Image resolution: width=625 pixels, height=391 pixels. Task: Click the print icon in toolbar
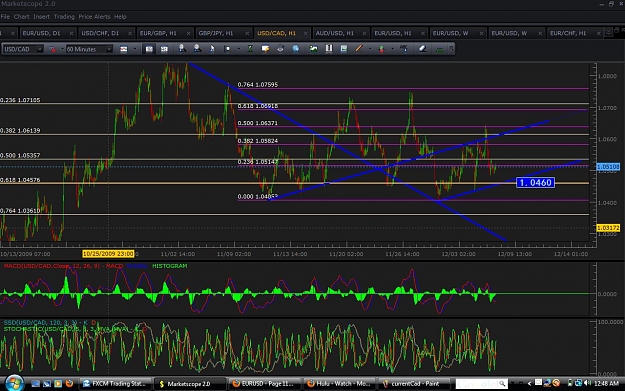pos(280,49)
